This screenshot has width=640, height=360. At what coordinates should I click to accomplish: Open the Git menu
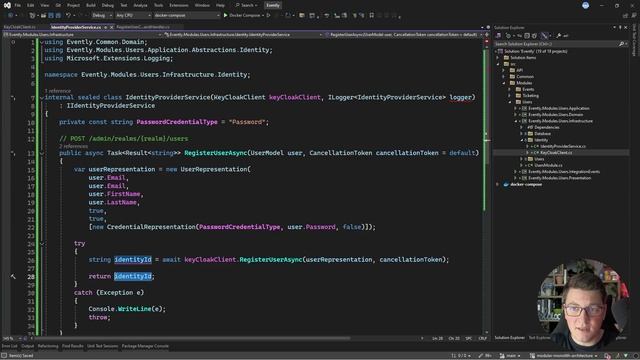(58, 5)
